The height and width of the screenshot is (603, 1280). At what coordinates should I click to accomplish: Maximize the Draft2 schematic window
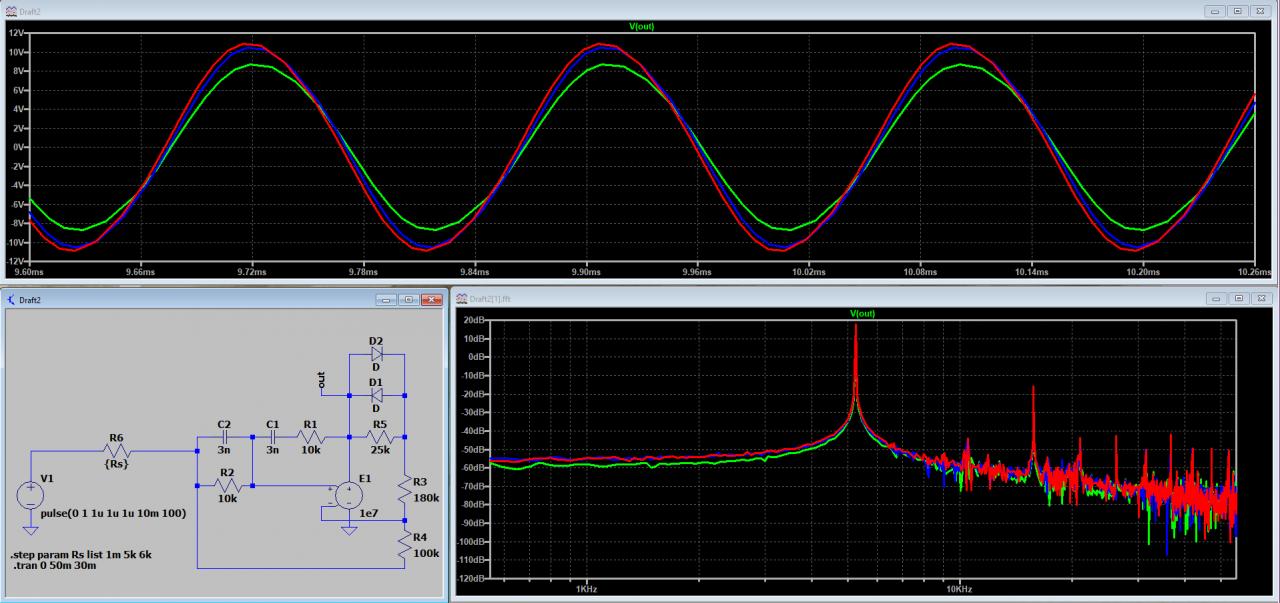[409, 300]
